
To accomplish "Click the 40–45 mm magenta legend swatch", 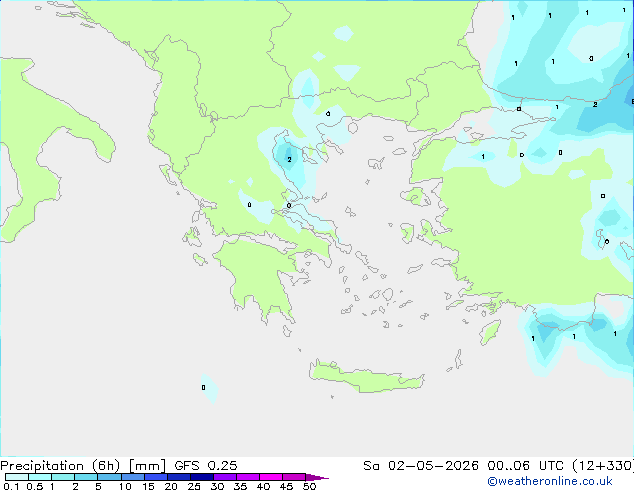I will (x=271, y=477).
